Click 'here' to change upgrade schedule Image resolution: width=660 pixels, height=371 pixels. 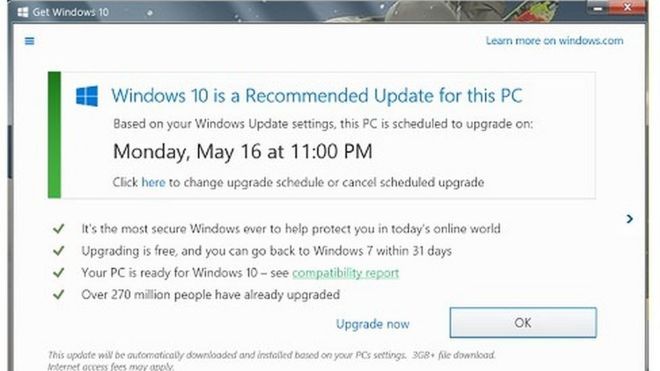click(153, 182)
